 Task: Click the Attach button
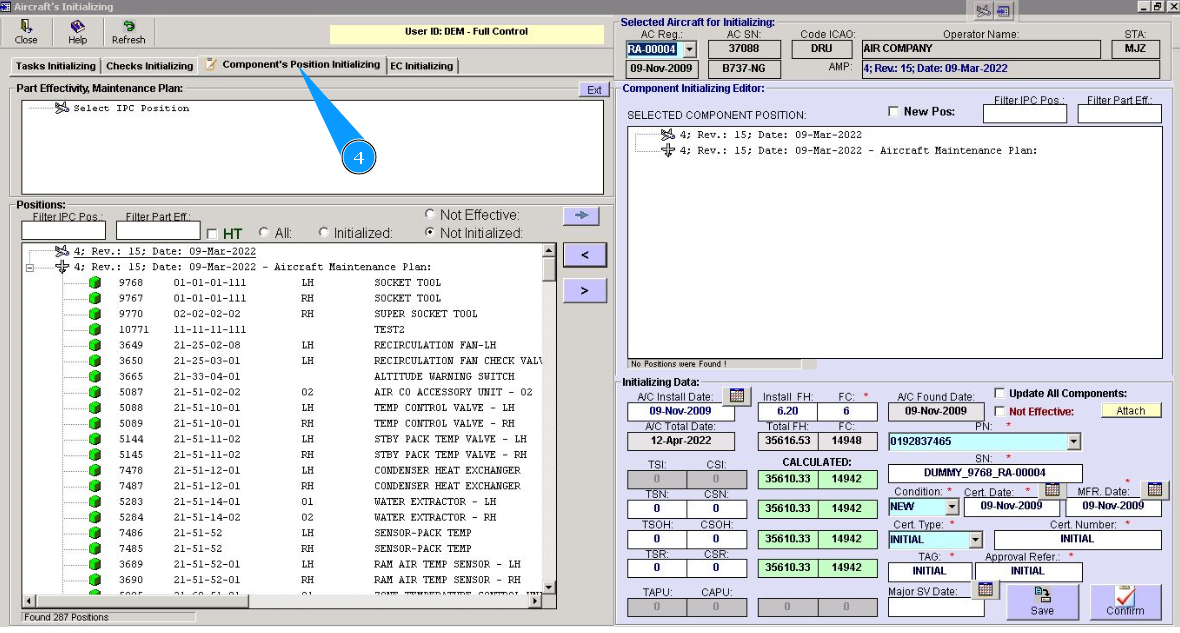coord(1131,411)
